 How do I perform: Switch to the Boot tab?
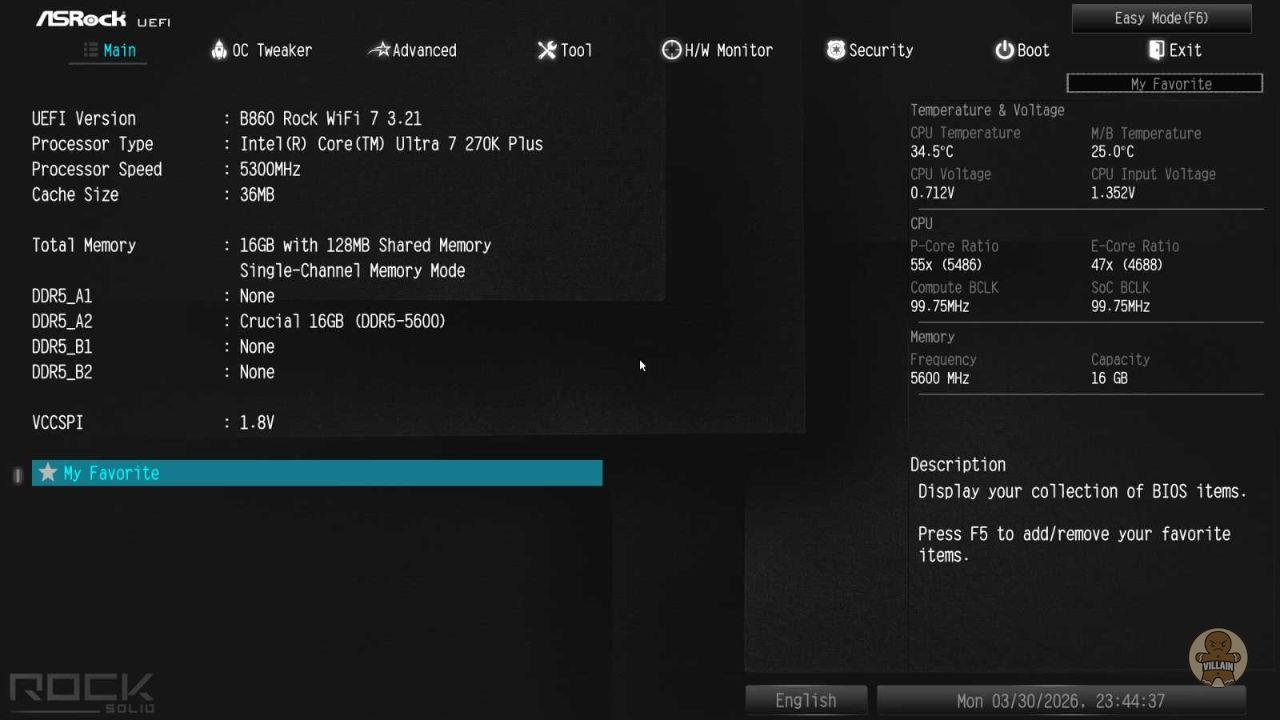1022,50
